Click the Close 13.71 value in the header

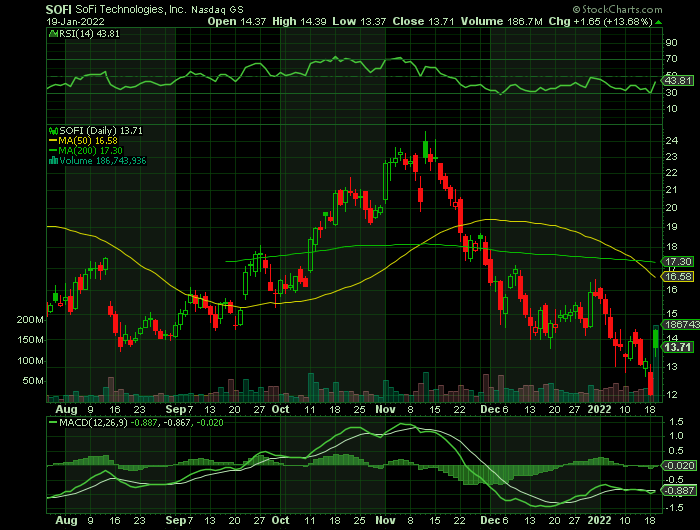pyautogui.click(x=424, y=21)
